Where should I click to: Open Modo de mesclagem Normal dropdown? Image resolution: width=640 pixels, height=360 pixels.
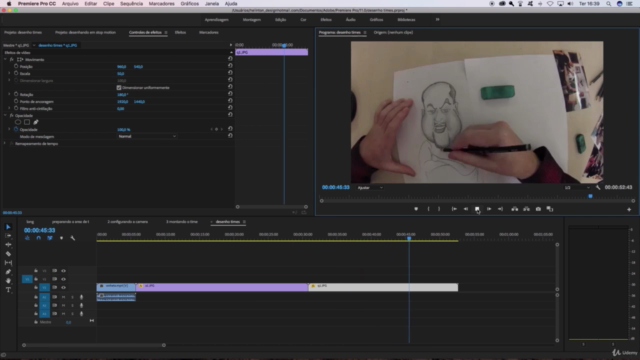point(147,136)
